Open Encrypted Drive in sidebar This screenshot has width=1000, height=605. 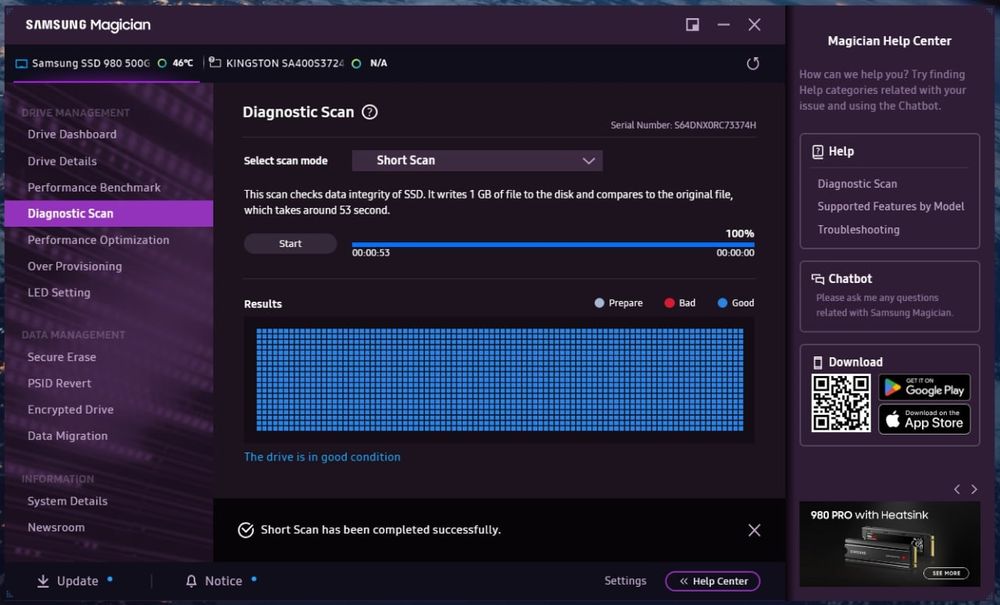click(x=70, y=409)
